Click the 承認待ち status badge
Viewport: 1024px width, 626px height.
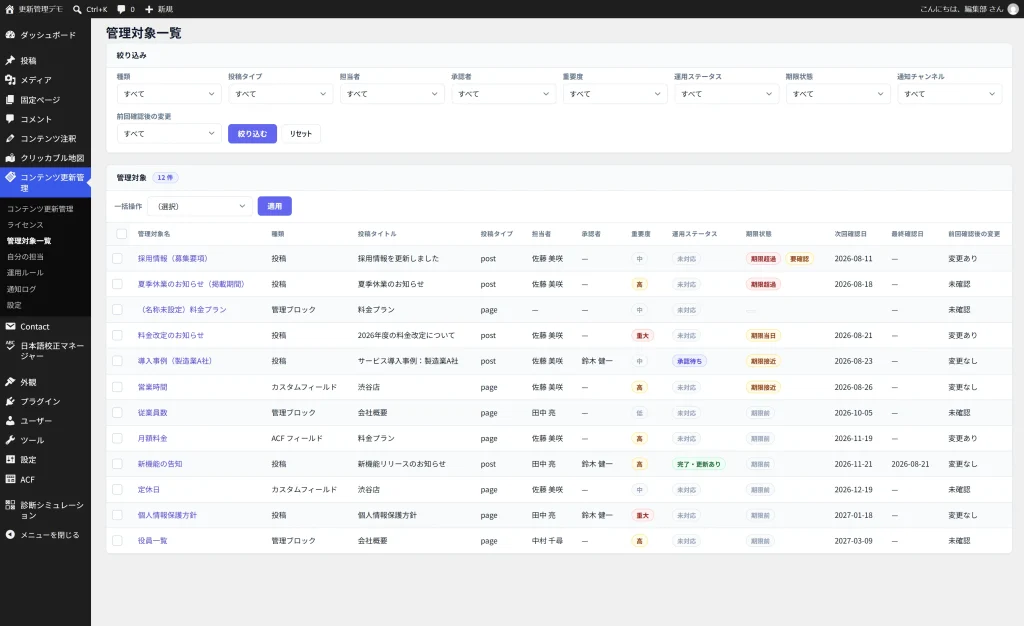[x=690, y=361]
